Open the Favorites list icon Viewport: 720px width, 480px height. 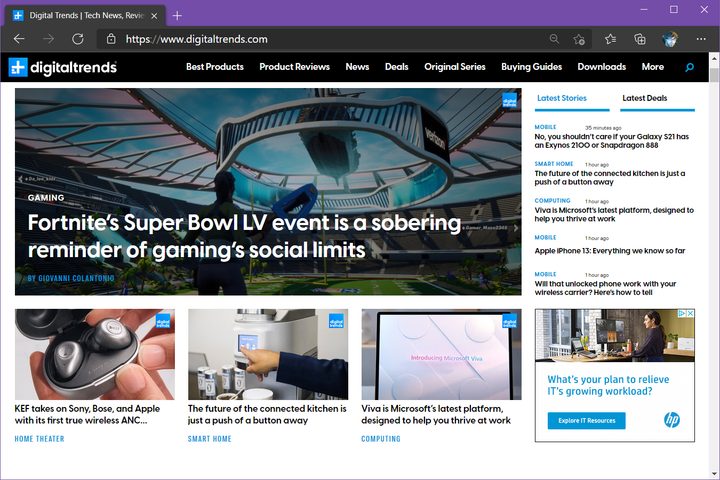click(x=610, y=39)
